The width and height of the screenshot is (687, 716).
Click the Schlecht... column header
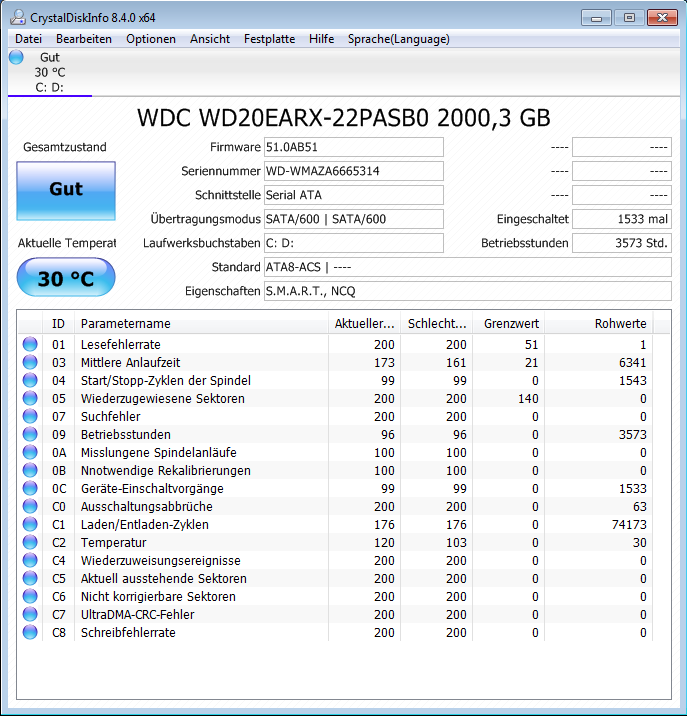437,324
